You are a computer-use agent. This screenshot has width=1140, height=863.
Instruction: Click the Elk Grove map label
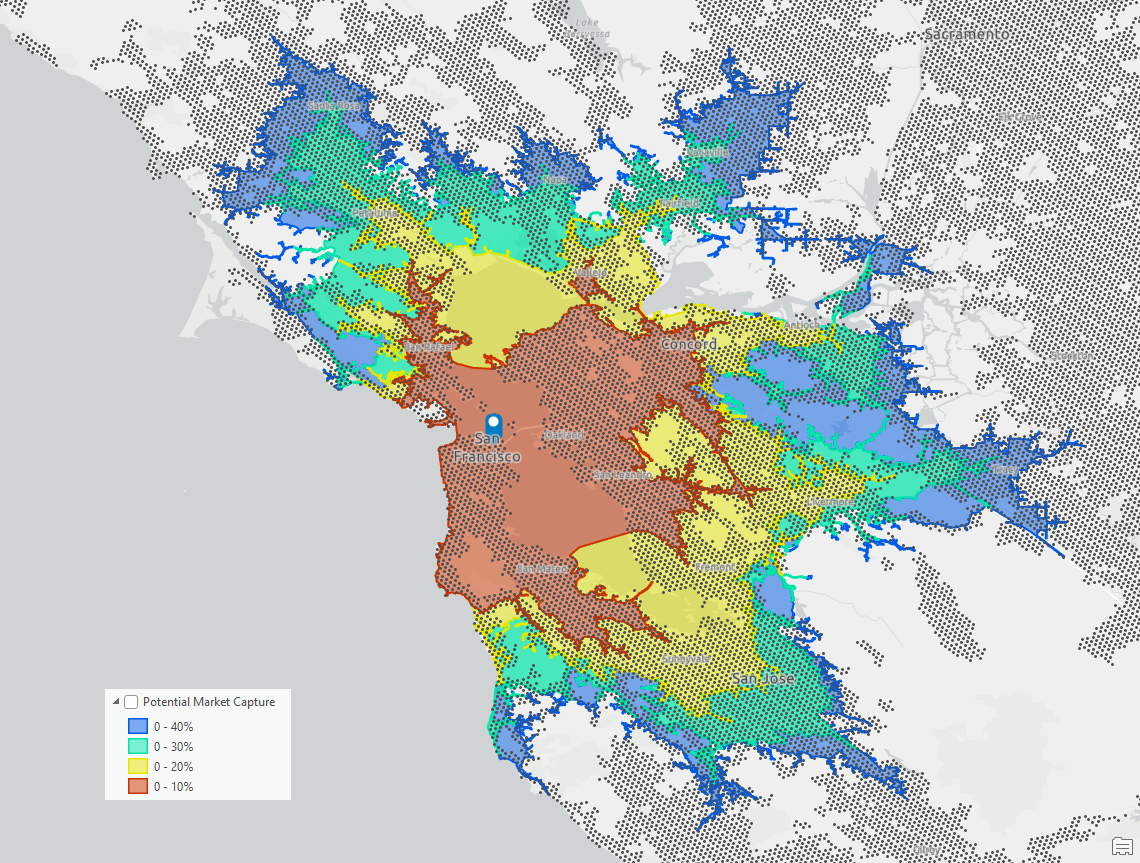click(1019, 116)
